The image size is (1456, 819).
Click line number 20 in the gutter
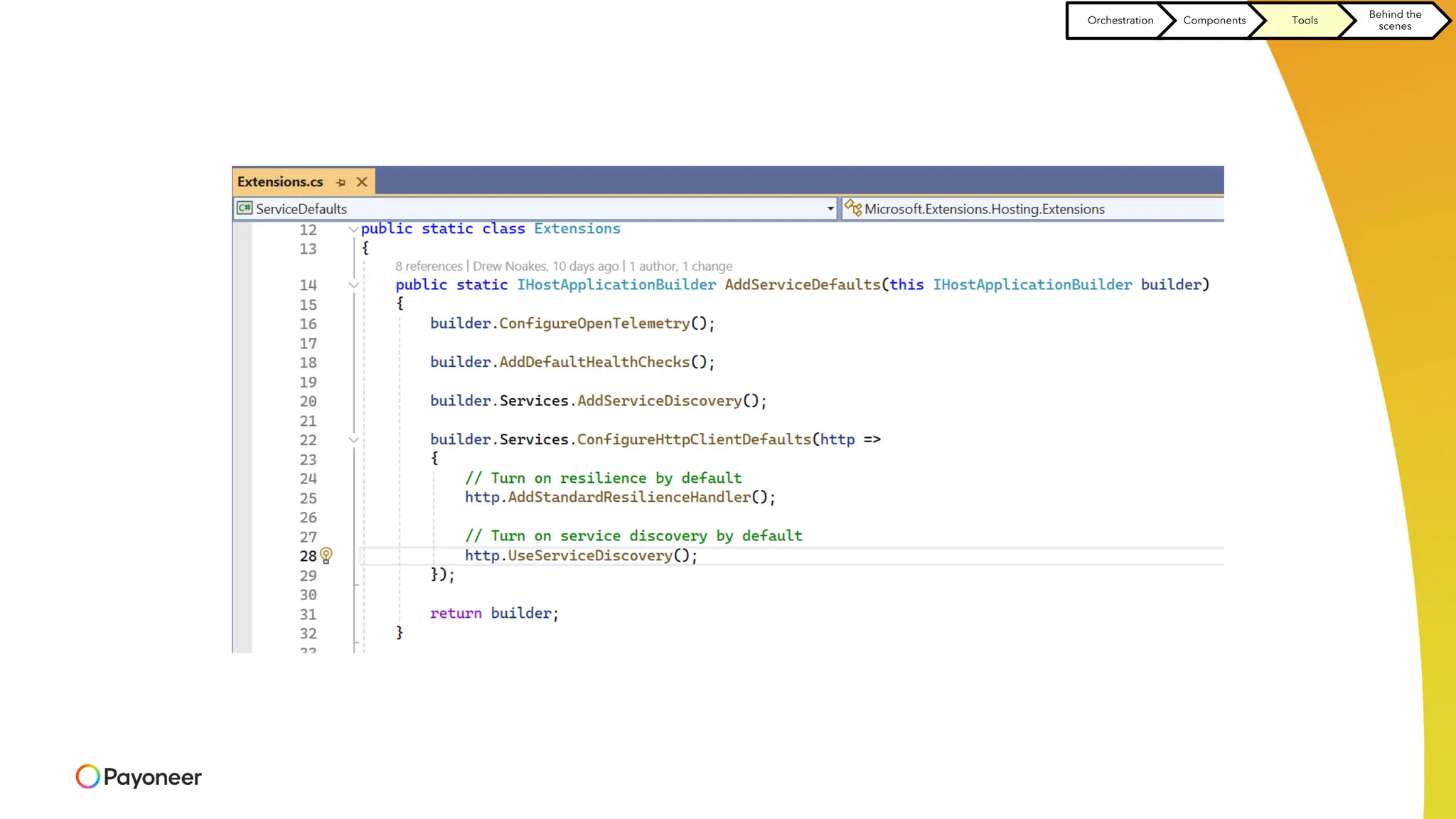308,402
